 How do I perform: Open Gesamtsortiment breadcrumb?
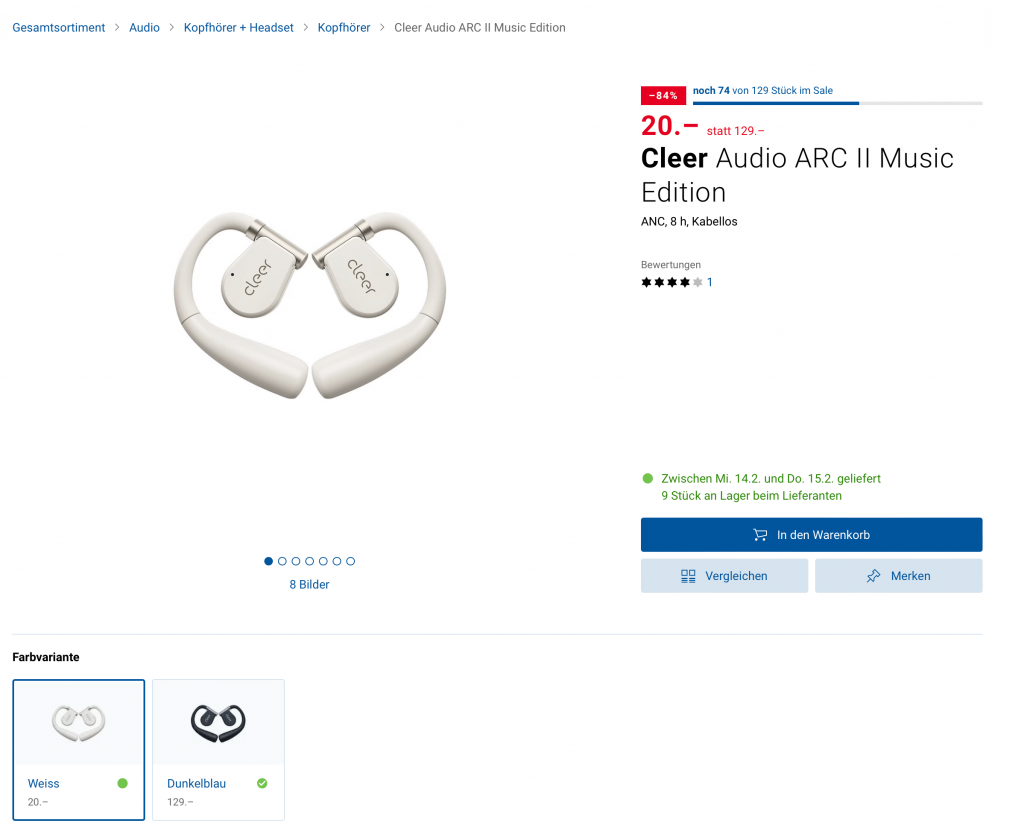click(58, 28)
